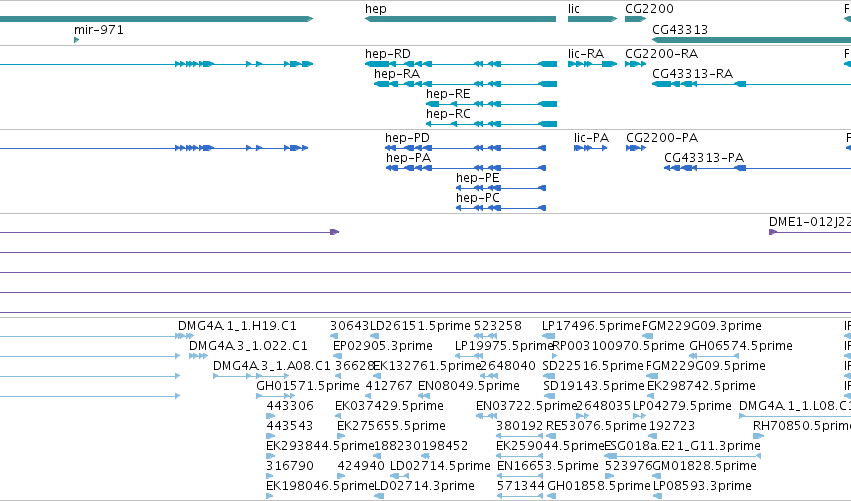Click the lic-RA transcript
Viewport: 851px width, 501px height.
(x=593, y=64)
